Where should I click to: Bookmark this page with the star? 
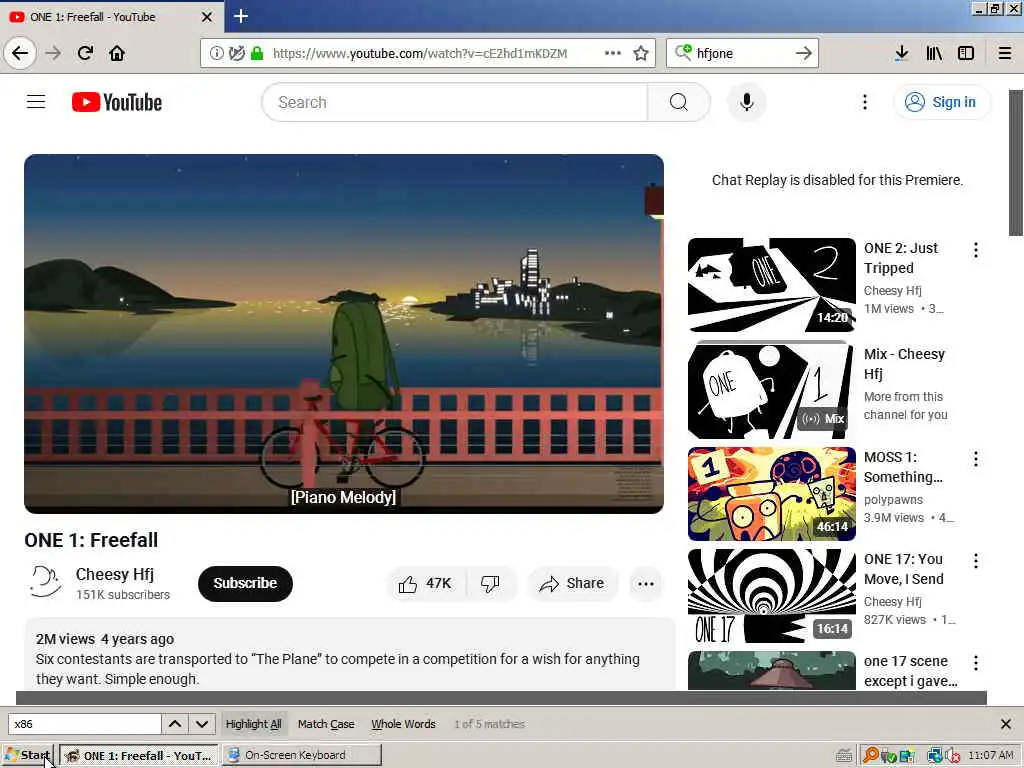tap(641, 53)
